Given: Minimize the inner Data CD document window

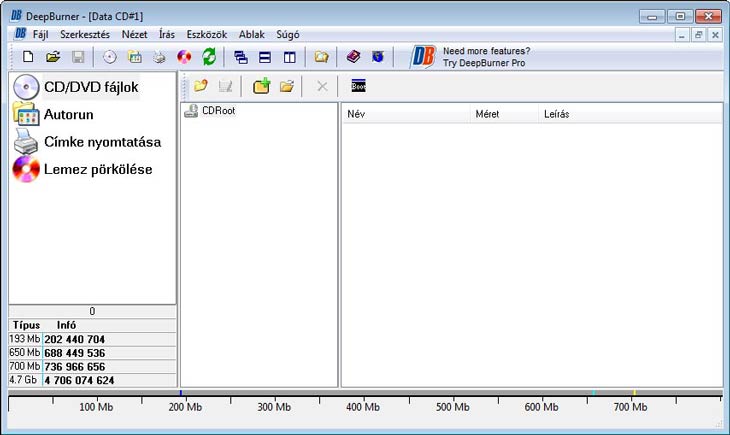Looking at the screenshot, I should pyautogui.click(x=682, y=35).
